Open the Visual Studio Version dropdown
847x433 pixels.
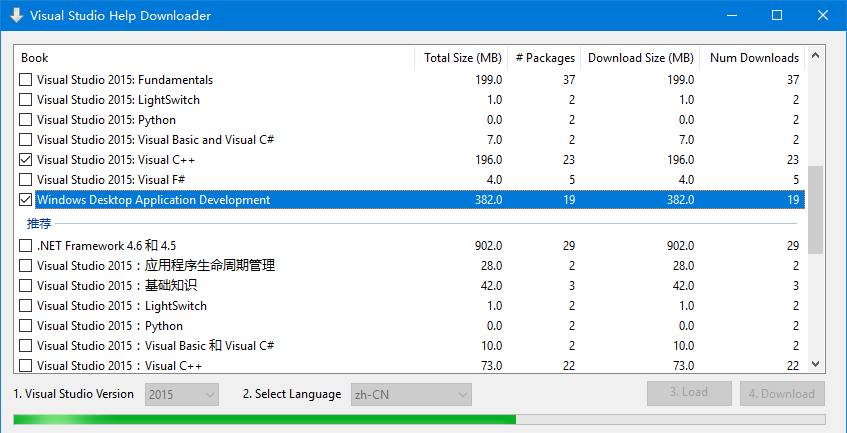click(182, 395)
